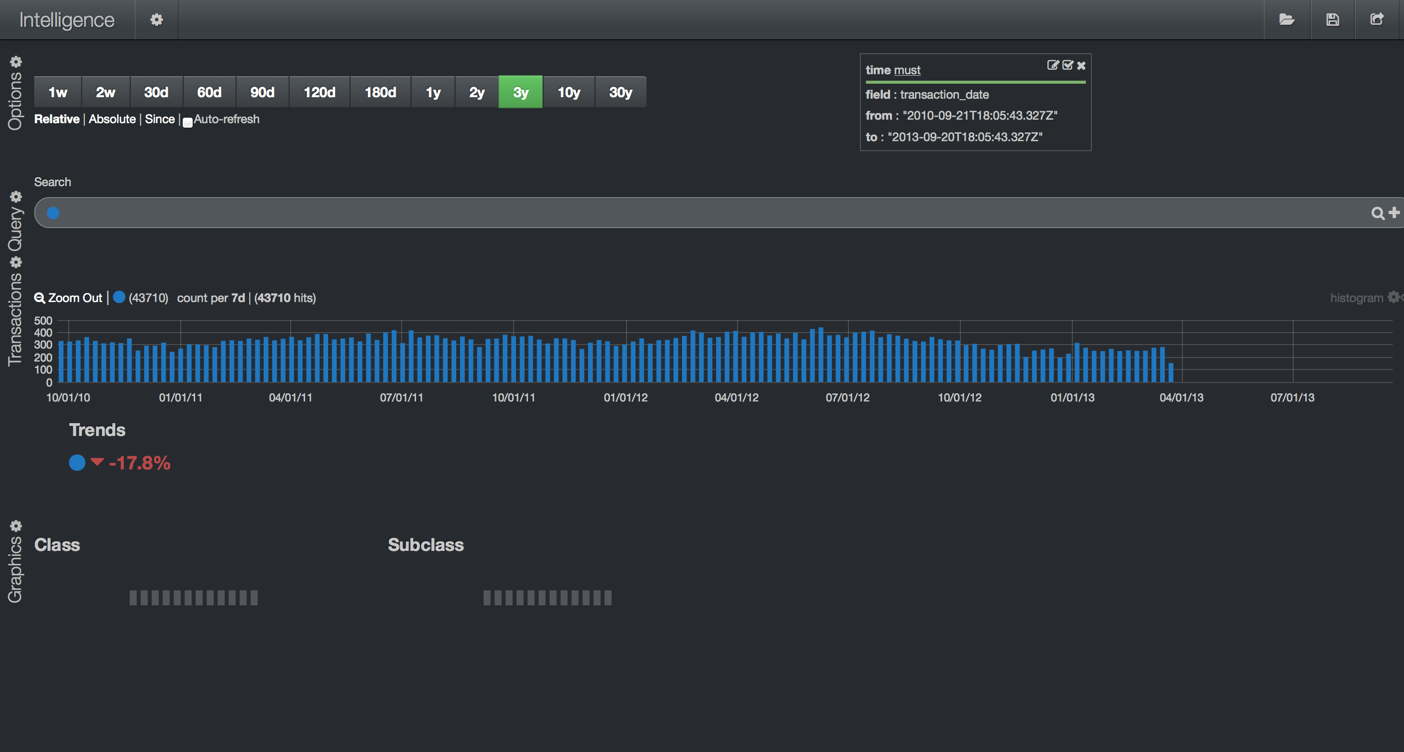
Task: Switch to Absolute time mode
Action: coord(112,119)
